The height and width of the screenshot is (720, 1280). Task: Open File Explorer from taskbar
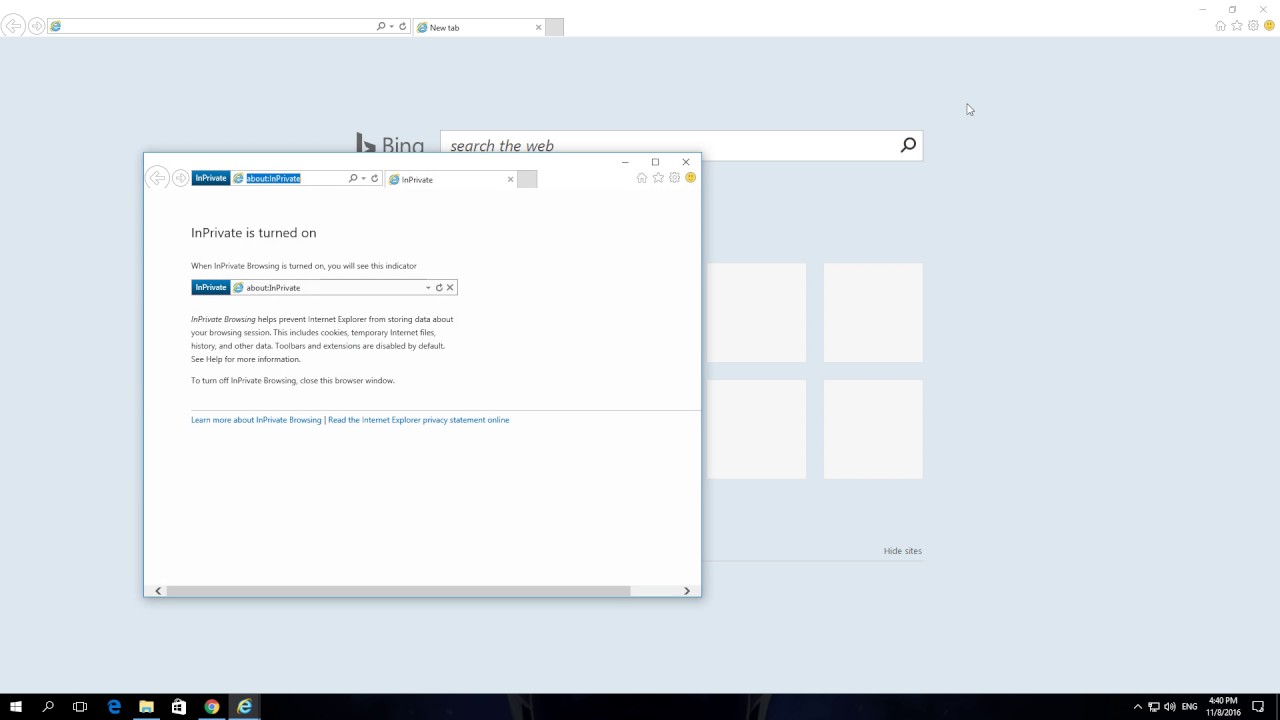pos(146,707)
